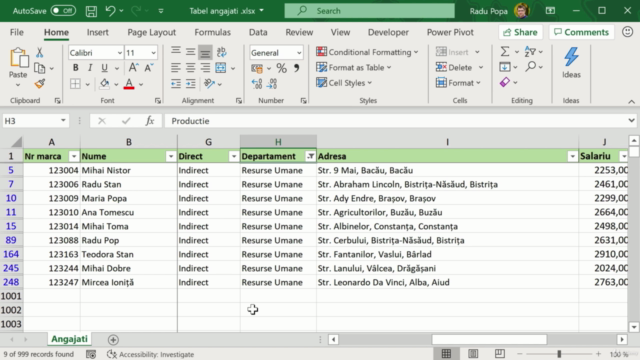Apply Bold formatting
Viewport: 640px width, 360px height.
click(x=76, y=68)
